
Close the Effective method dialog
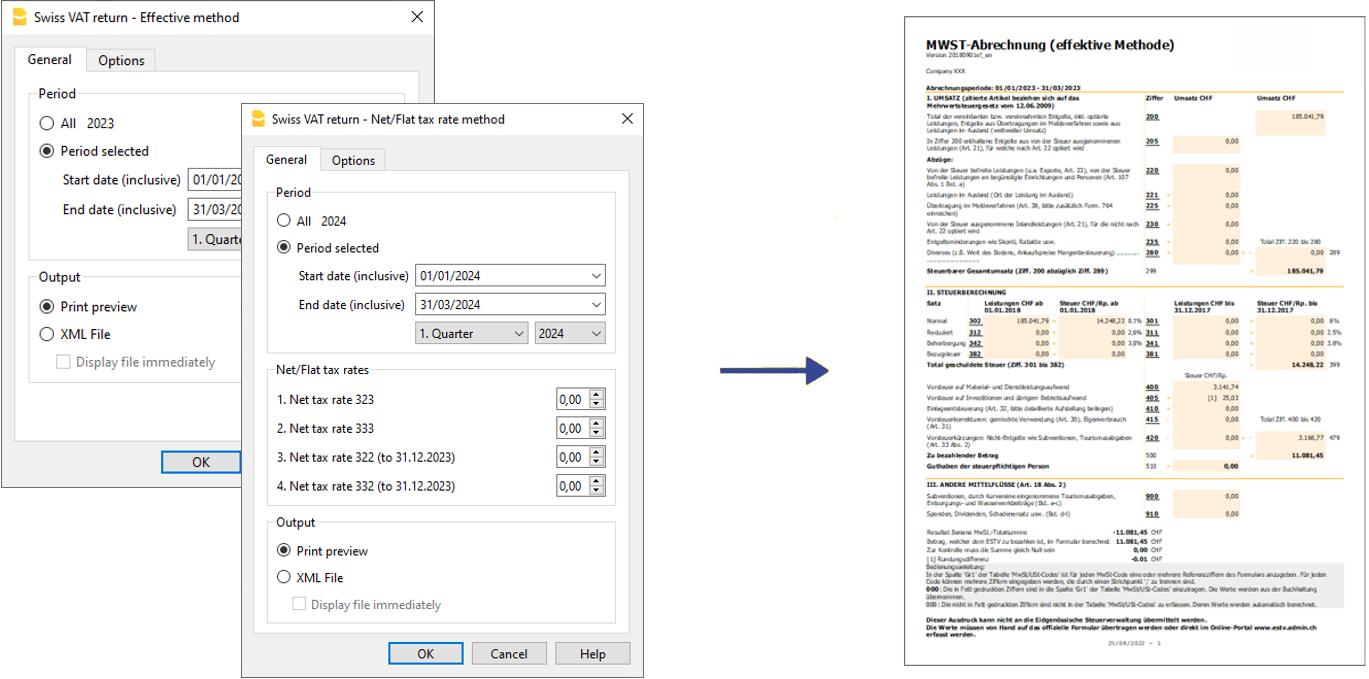(x=416, y=17)
